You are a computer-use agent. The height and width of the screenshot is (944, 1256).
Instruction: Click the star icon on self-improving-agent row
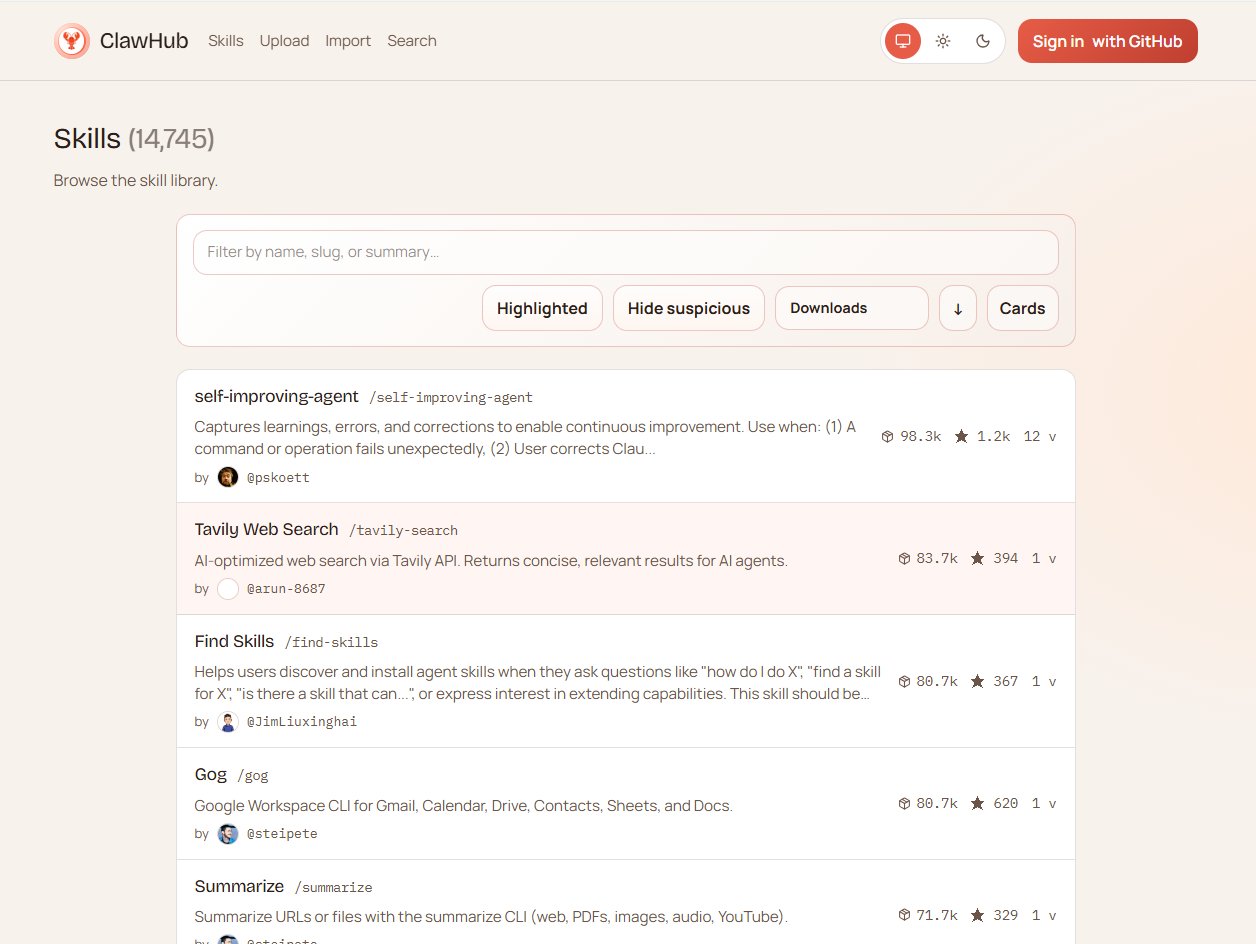(962, 436)
